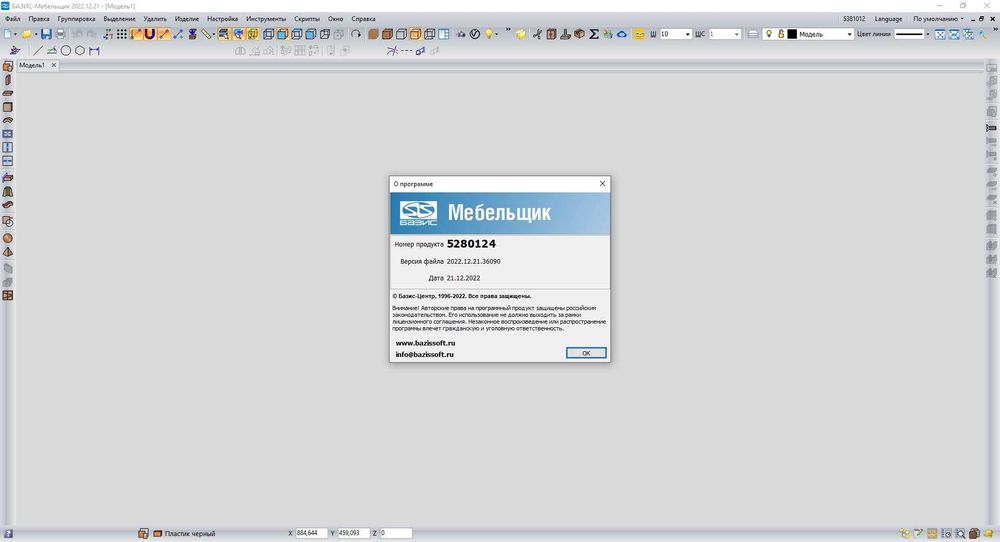Click the zoom-to-fit icon at toolbar right
The image size is (1000, 542).
click(940, 34)
